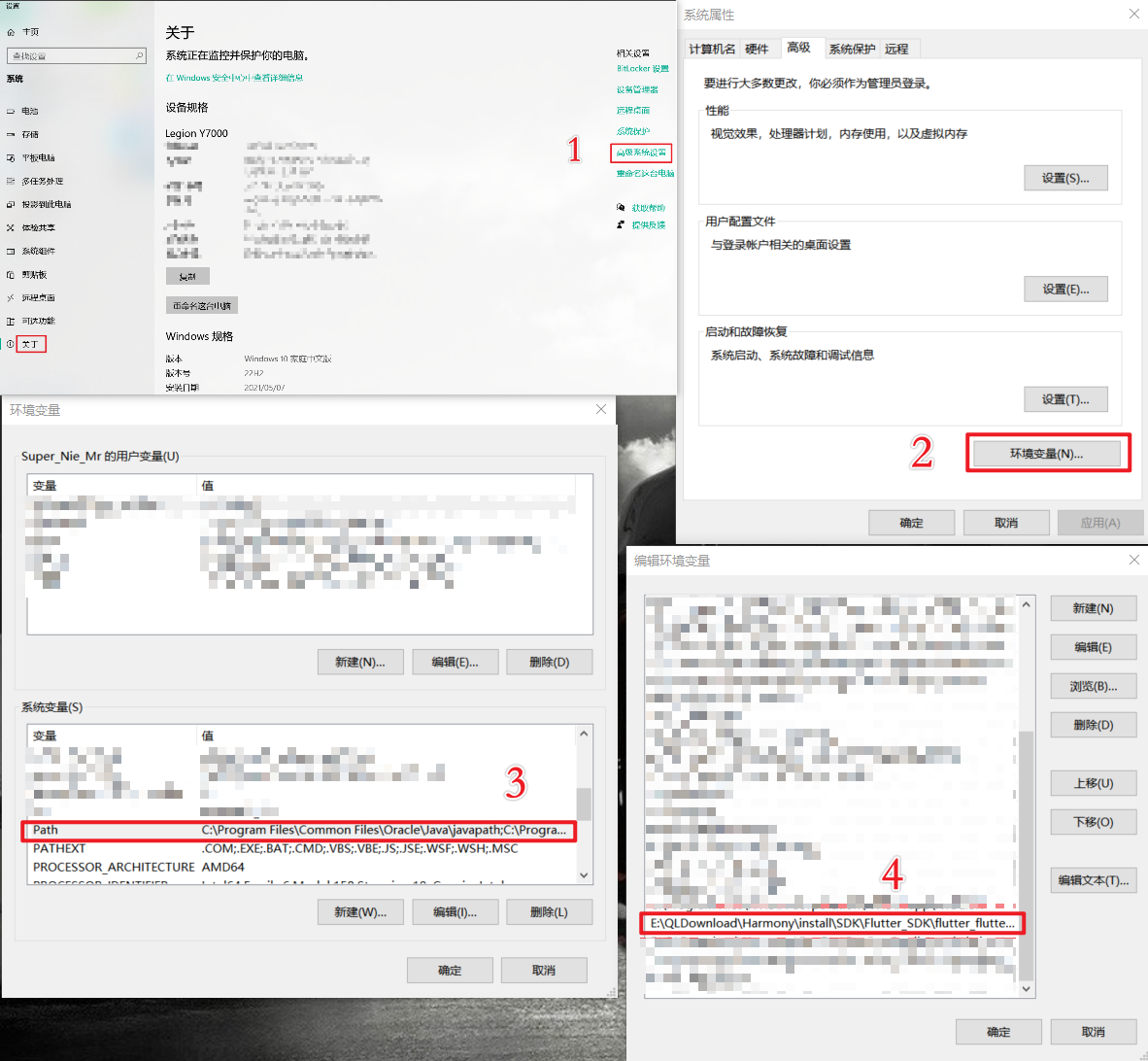Click the remote desktop icon beside 远程桌面
1148x1061 pixels.
(11, 298)
